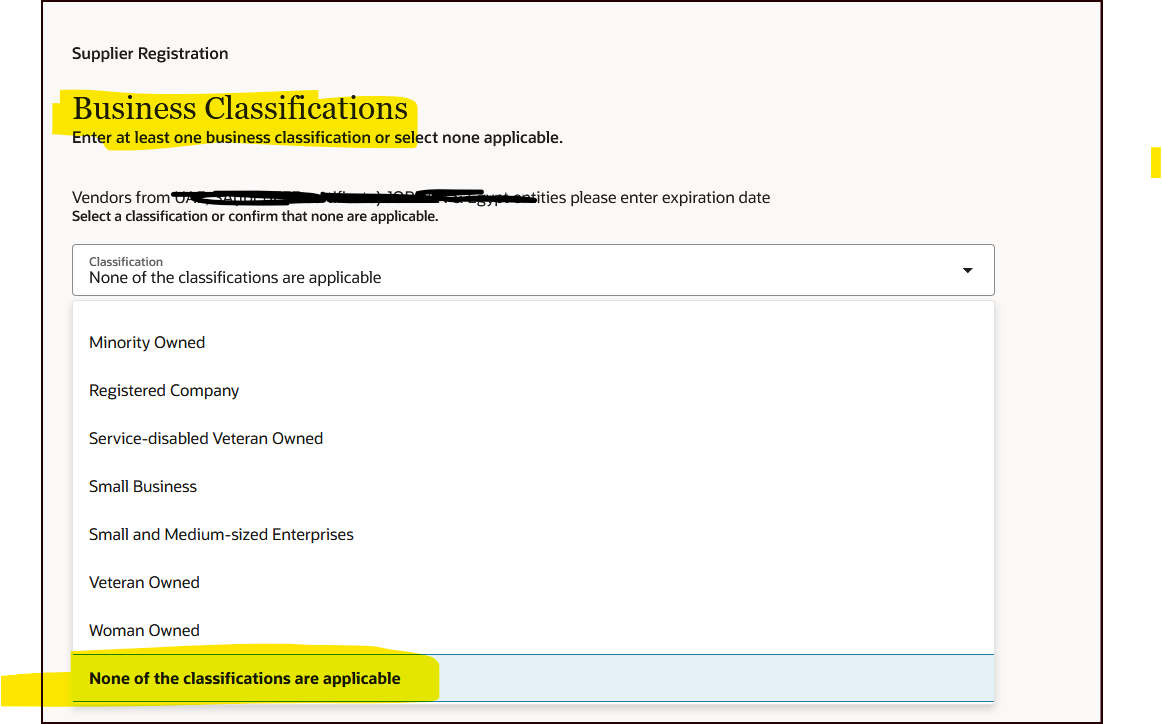Viewport: 1162px width, 724px height.
Task: Select the Minority Owned classification
Action: [146, 342]
